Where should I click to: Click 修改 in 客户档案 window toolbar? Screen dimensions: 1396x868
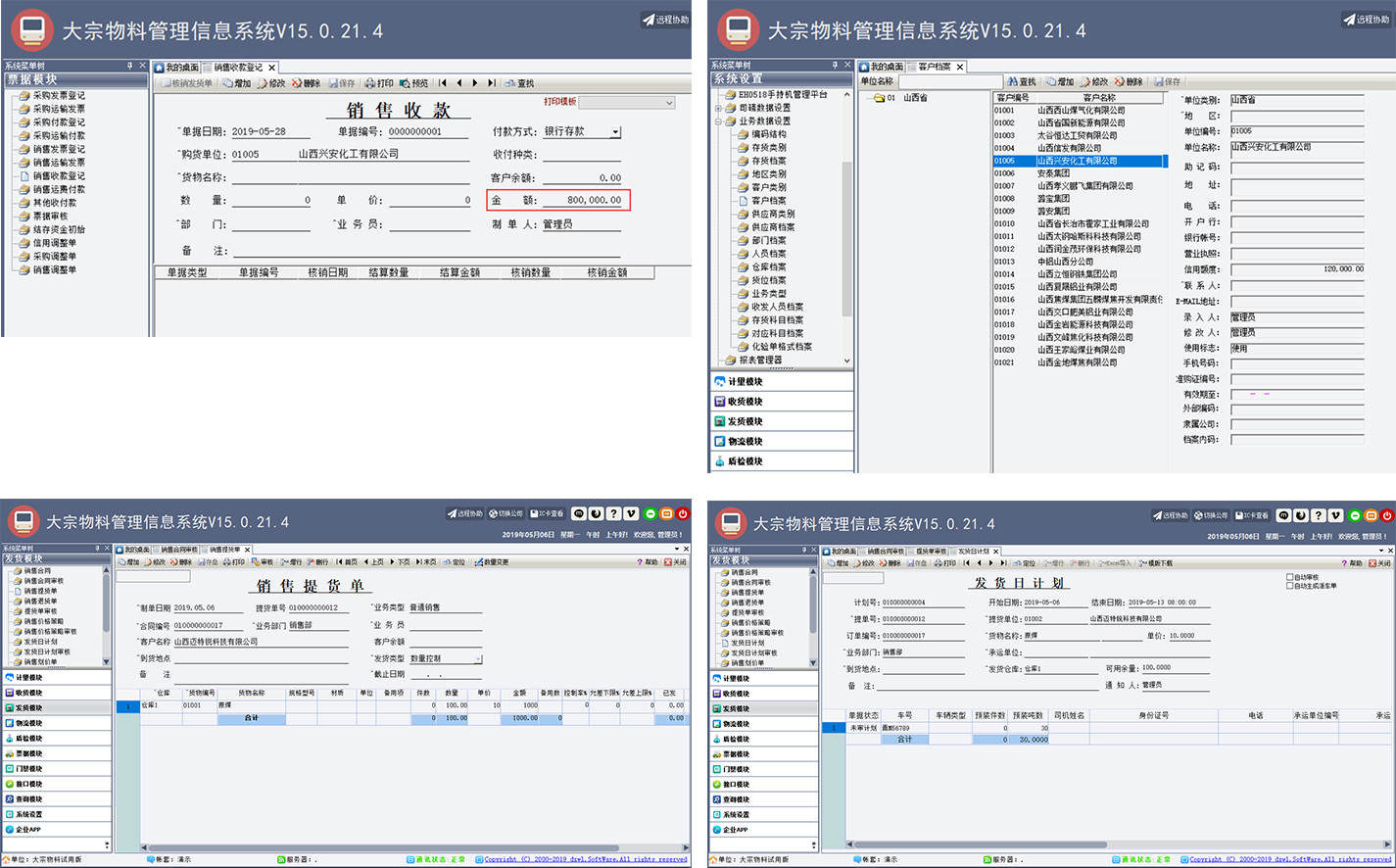tap(1093, 81)
